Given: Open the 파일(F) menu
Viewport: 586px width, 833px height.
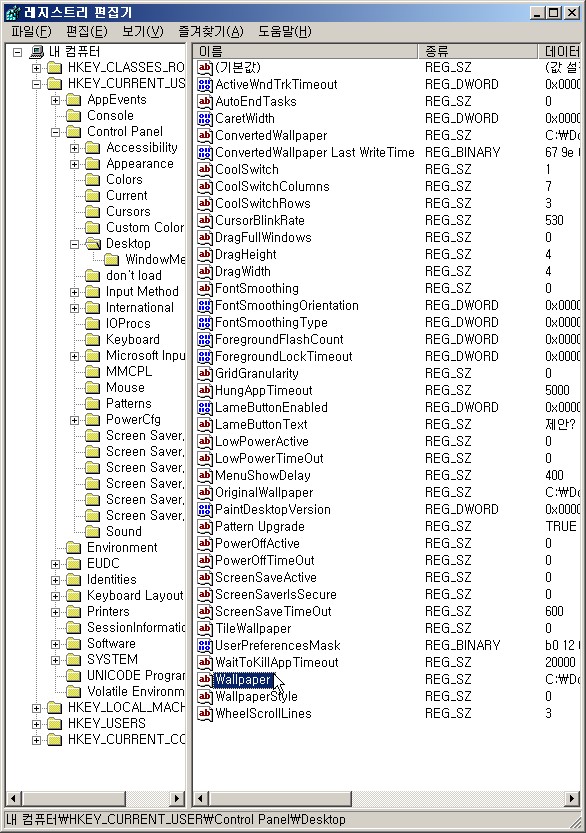Looking at the screenshot, I should click(x=31, y=31).
